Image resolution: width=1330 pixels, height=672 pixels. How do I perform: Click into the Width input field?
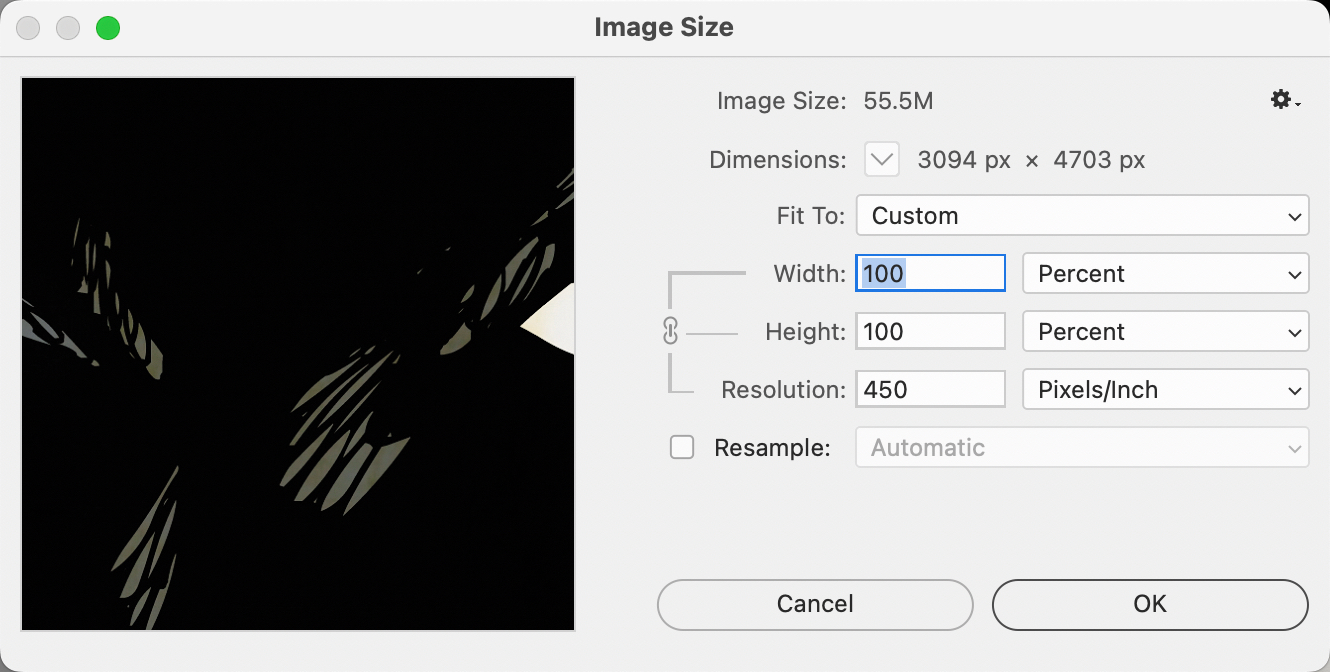point(930,274)
